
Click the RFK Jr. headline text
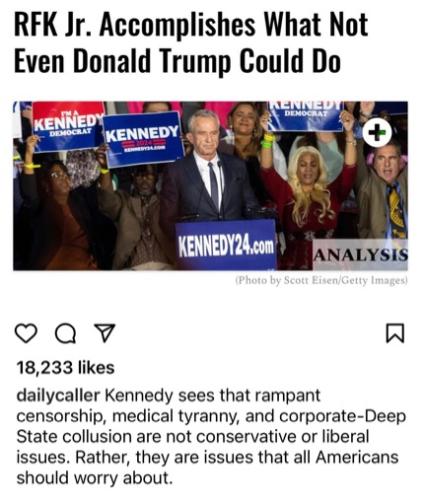pyautogui.click(x=191, y=43)
